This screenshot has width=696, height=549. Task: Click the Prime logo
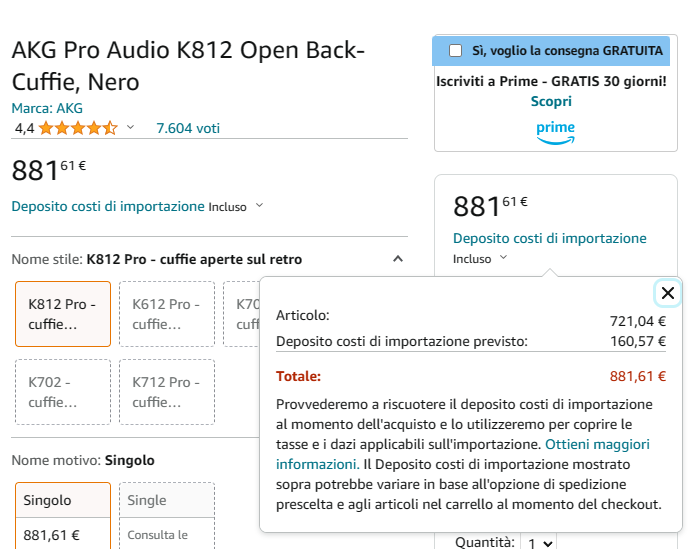click(555, 132)
